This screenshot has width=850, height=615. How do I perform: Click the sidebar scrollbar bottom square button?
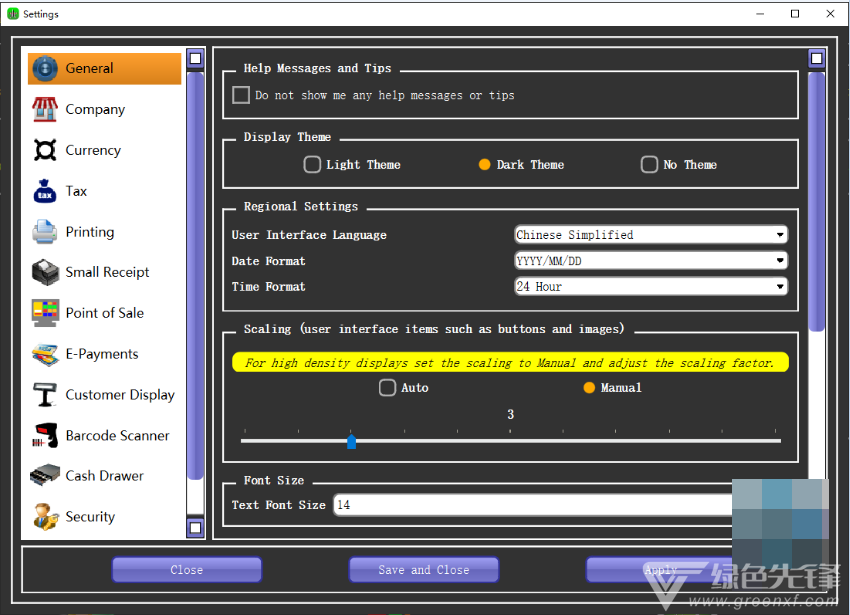click(196, 527)
